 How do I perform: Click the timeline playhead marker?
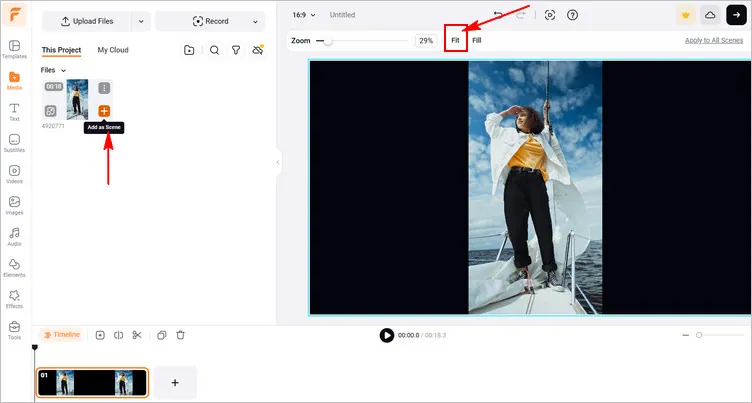(x=35, y=347)
